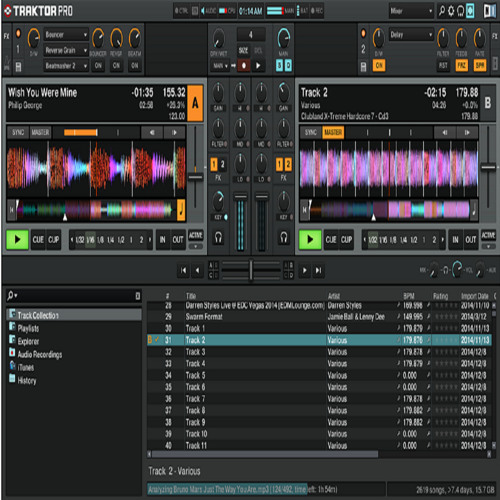
Task: Toggle the FX unit 2 ON button
Action: pyautogui.click(x=379, y=65)
